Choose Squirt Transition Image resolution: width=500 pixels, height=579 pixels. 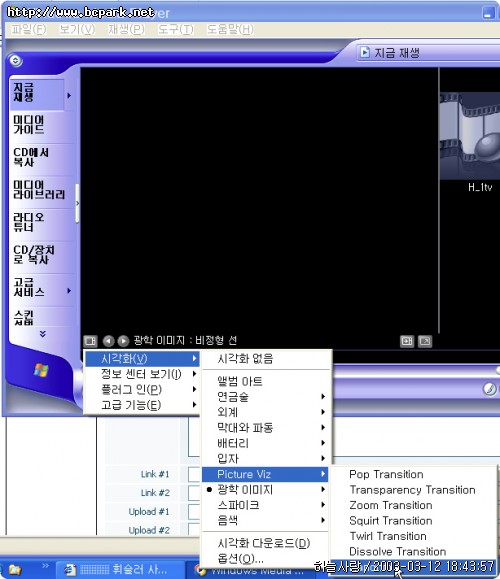click(x=413, y=521)
